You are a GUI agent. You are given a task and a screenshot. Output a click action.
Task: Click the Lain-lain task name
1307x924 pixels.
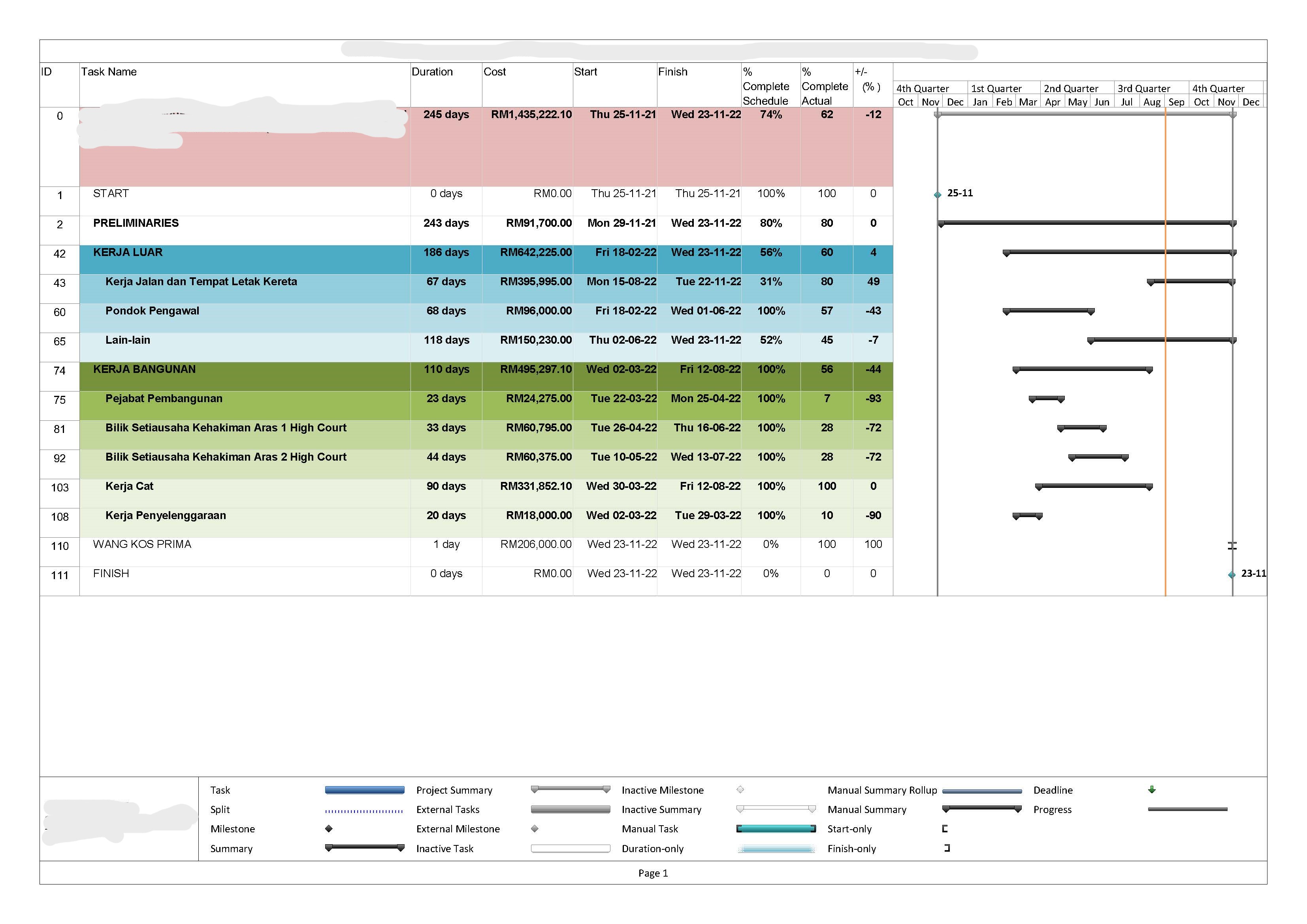(128, 340)
